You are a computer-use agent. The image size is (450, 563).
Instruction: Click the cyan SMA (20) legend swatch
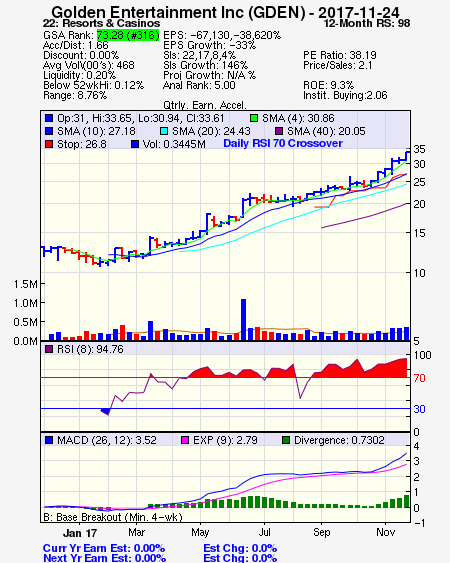click(164, 131)
